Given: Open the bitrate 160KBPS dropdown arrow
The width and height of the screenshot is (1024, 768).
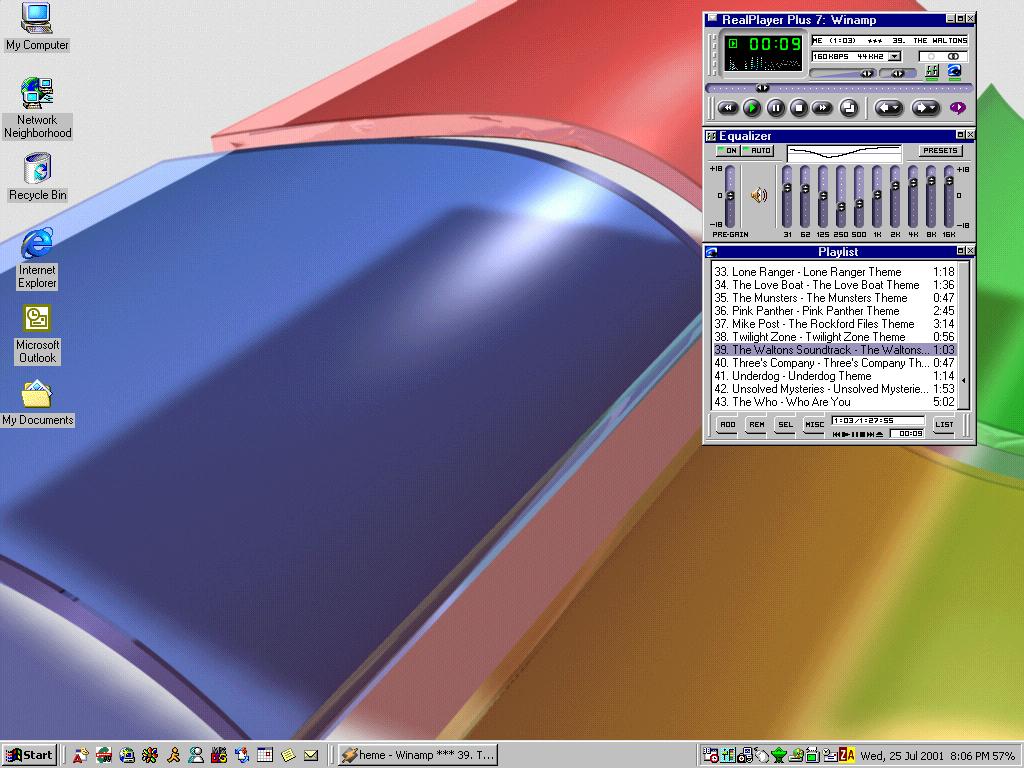Looking at the screenshot, I should click(894, 57).
